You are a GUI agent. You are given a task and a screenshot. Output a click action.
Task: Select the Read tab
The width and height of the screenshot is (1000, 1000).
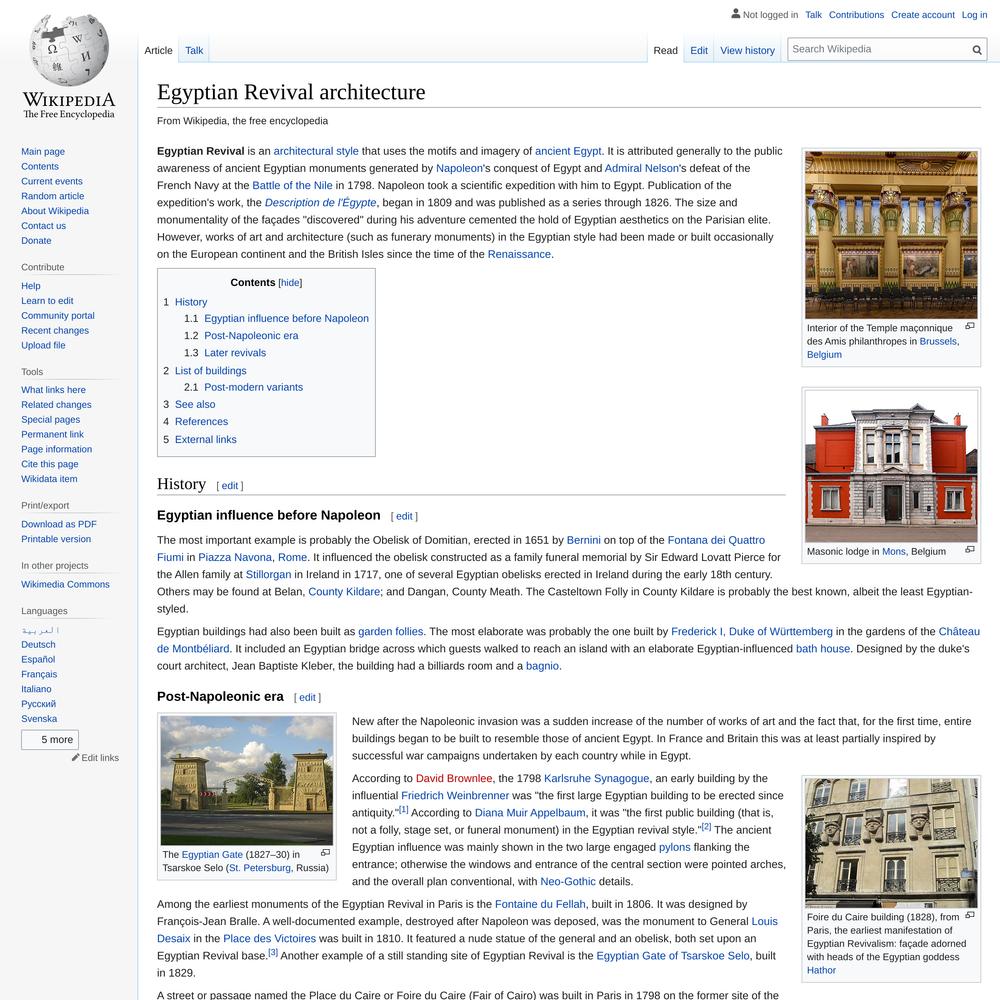(x=665, y=50)
